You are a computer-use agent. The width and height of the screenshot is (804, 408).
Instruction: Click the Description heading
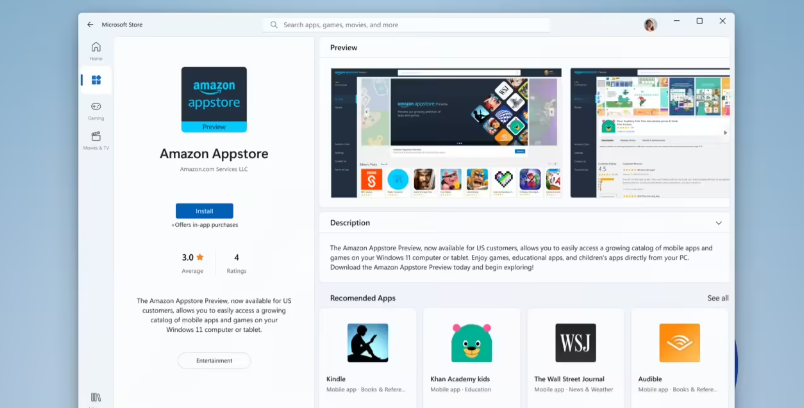click(x=350, y=223)
